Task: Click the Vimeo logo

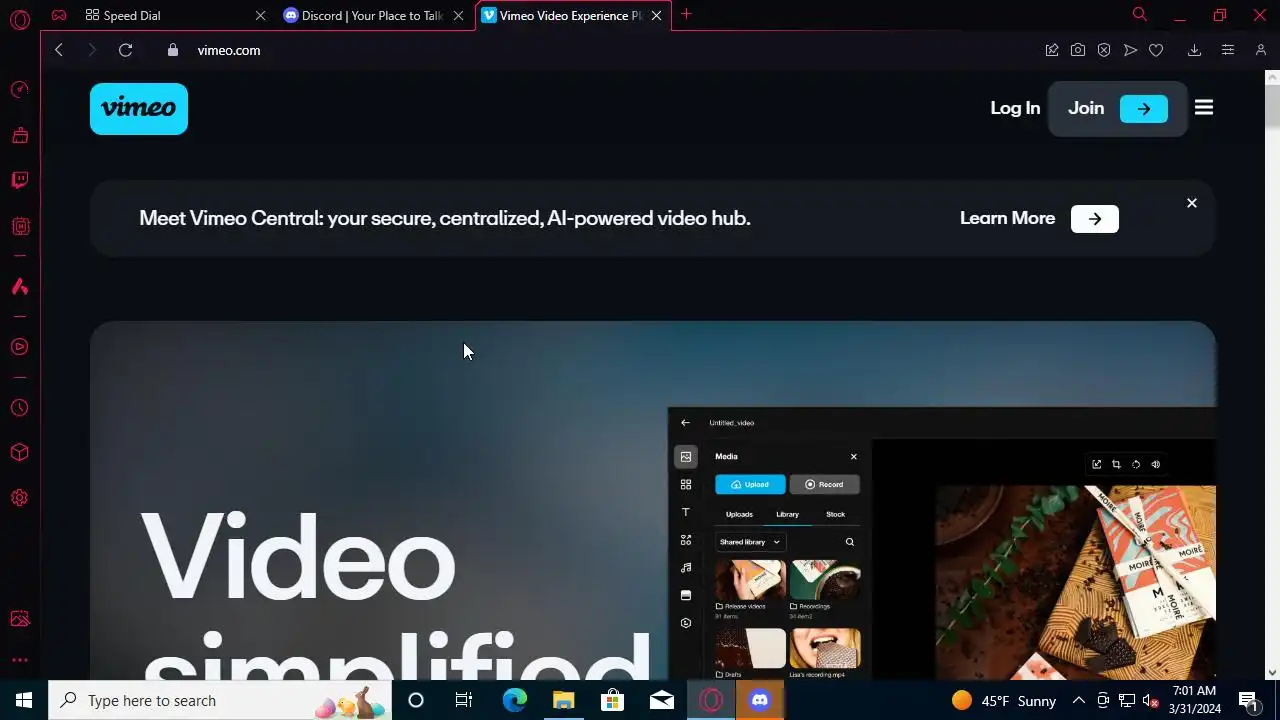Action: (x=139, y=108)
